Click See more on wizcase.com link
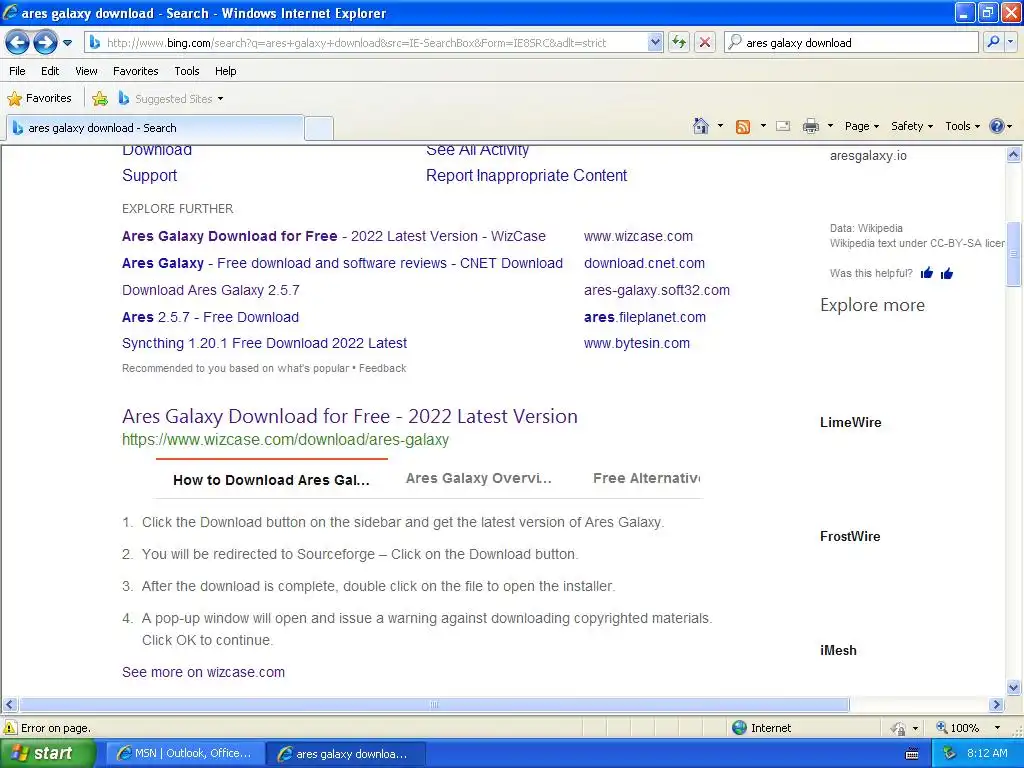The image size is (1024, 768). pyautogui.click(x=203, y=672)
